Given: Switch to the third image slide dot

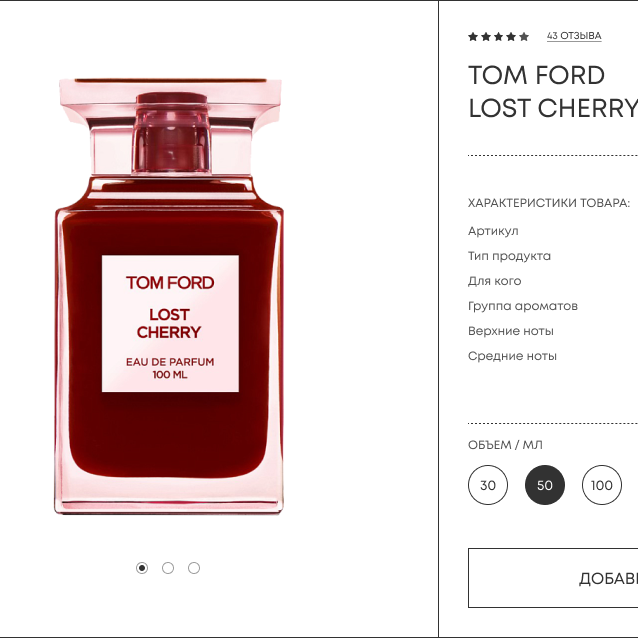Looking at the screenshot, I should point(194,568).
